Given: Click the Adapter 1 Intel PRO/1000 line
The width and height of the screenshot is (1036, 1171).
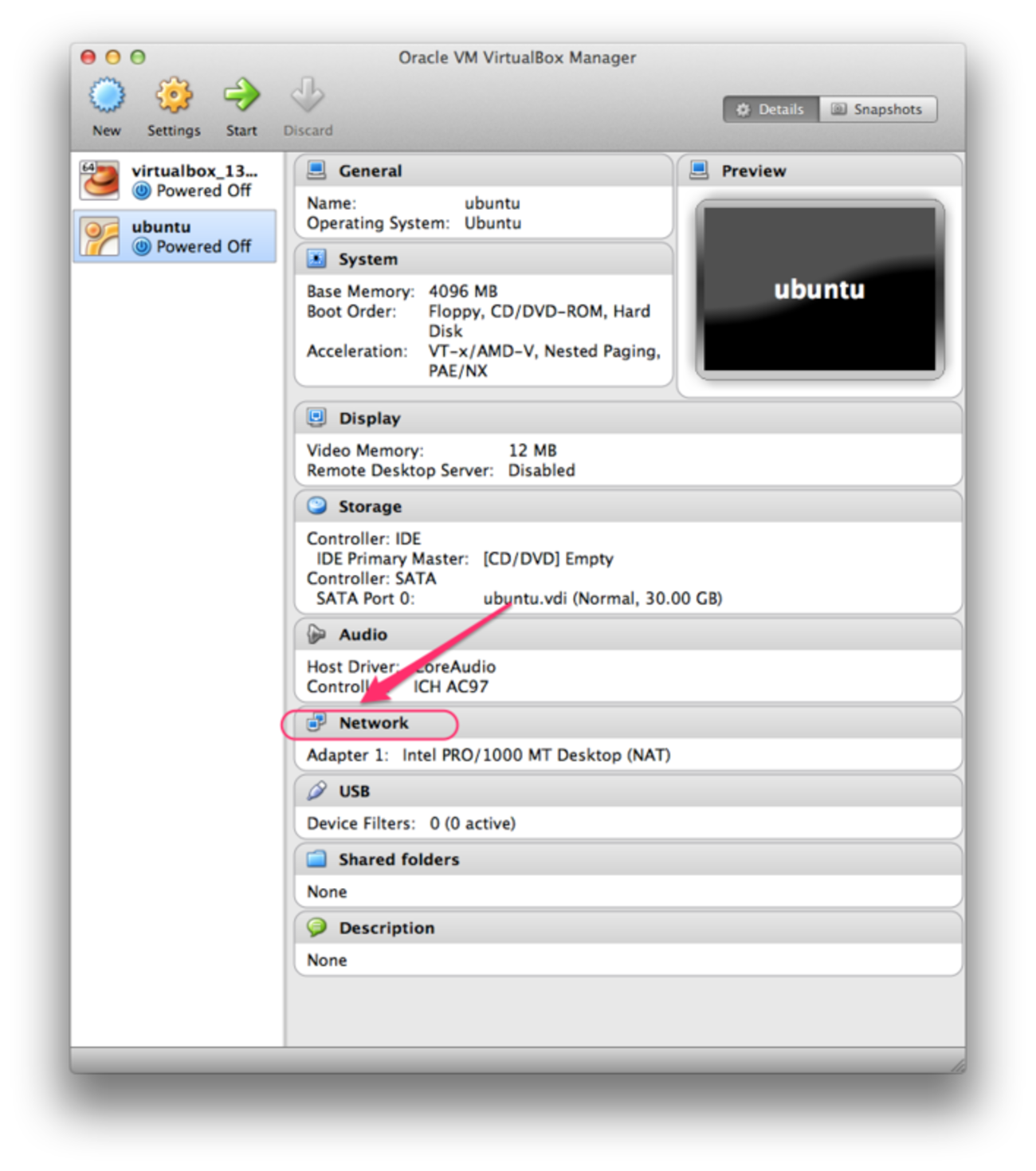Looking at the screenshot, I should coord(489,755).
